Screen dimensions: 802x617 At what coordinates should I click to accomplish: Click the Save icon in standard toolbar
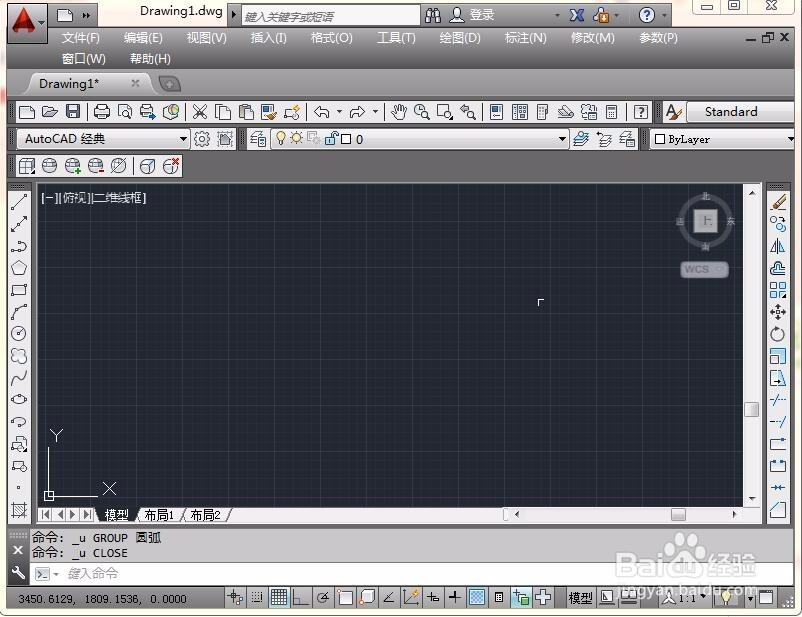pos(73,112)
